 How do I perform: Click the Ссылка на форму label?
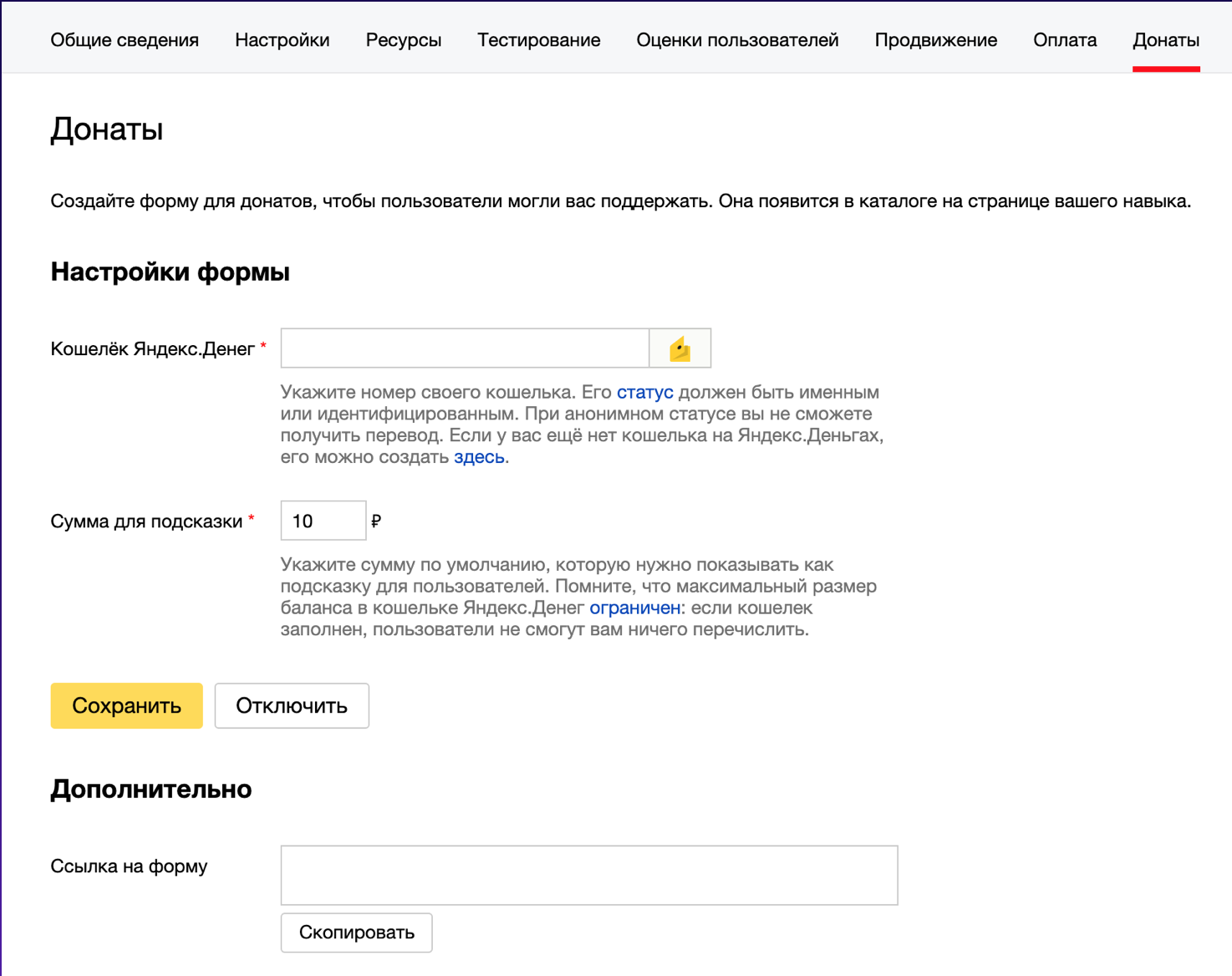(x=129, y=867)
